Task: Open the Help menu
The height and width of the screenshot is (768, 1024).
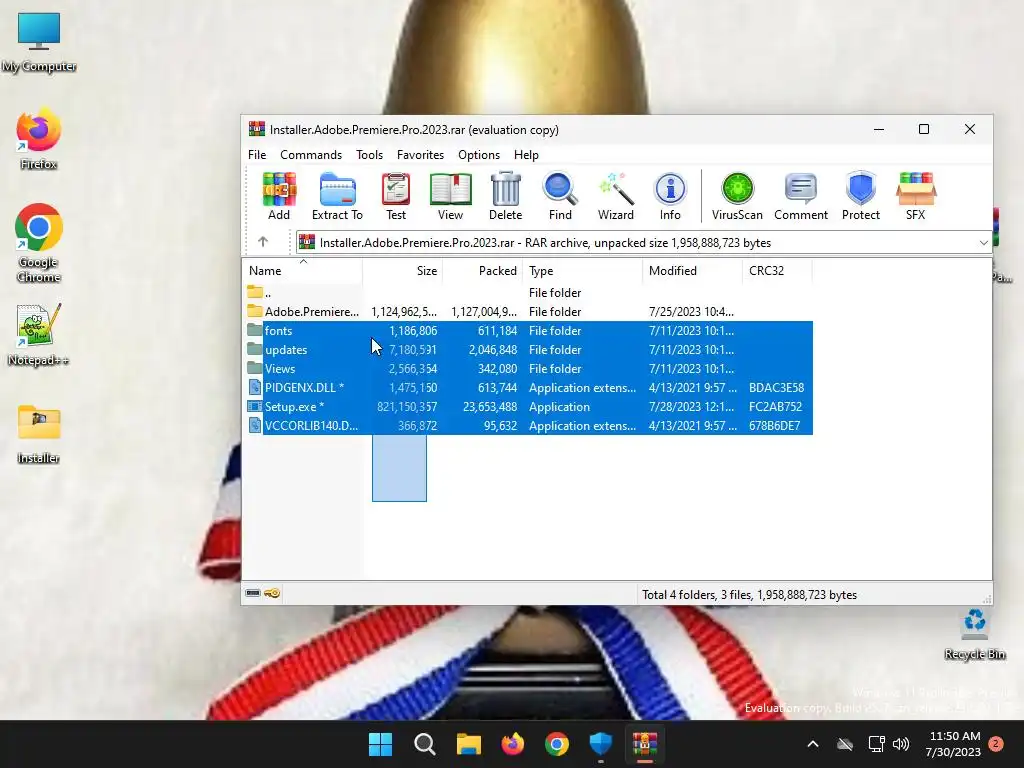Action: coord(526,155)
